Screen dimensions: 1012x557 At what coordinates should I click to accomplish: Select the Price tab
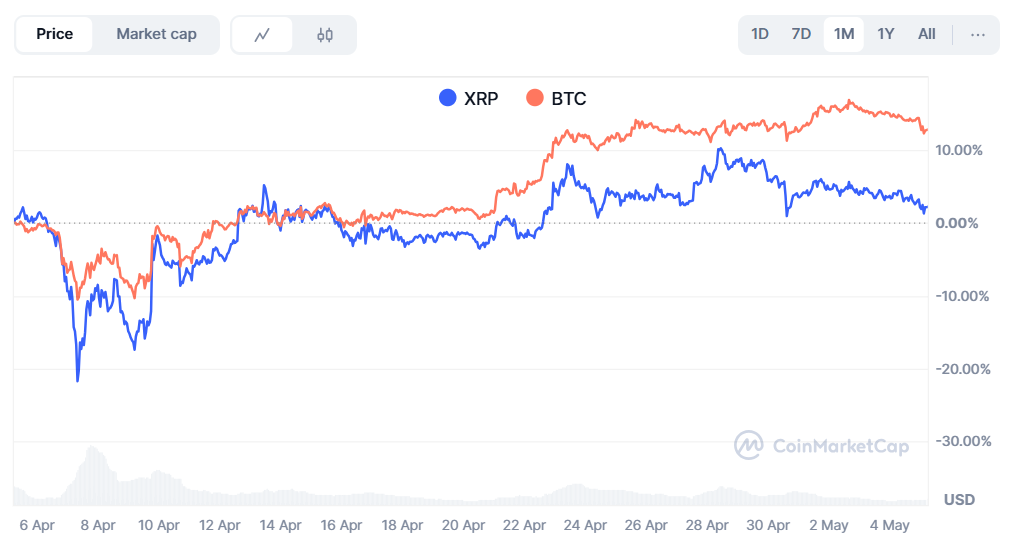[x=55, y=34]
